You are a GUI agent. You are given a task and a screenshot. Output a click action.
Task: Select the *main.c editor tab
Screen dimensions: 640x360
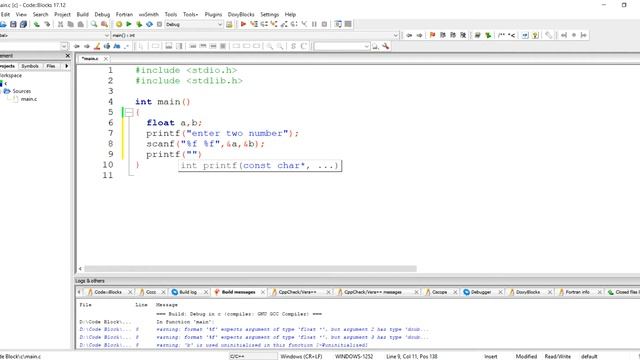tap(90, 59)
